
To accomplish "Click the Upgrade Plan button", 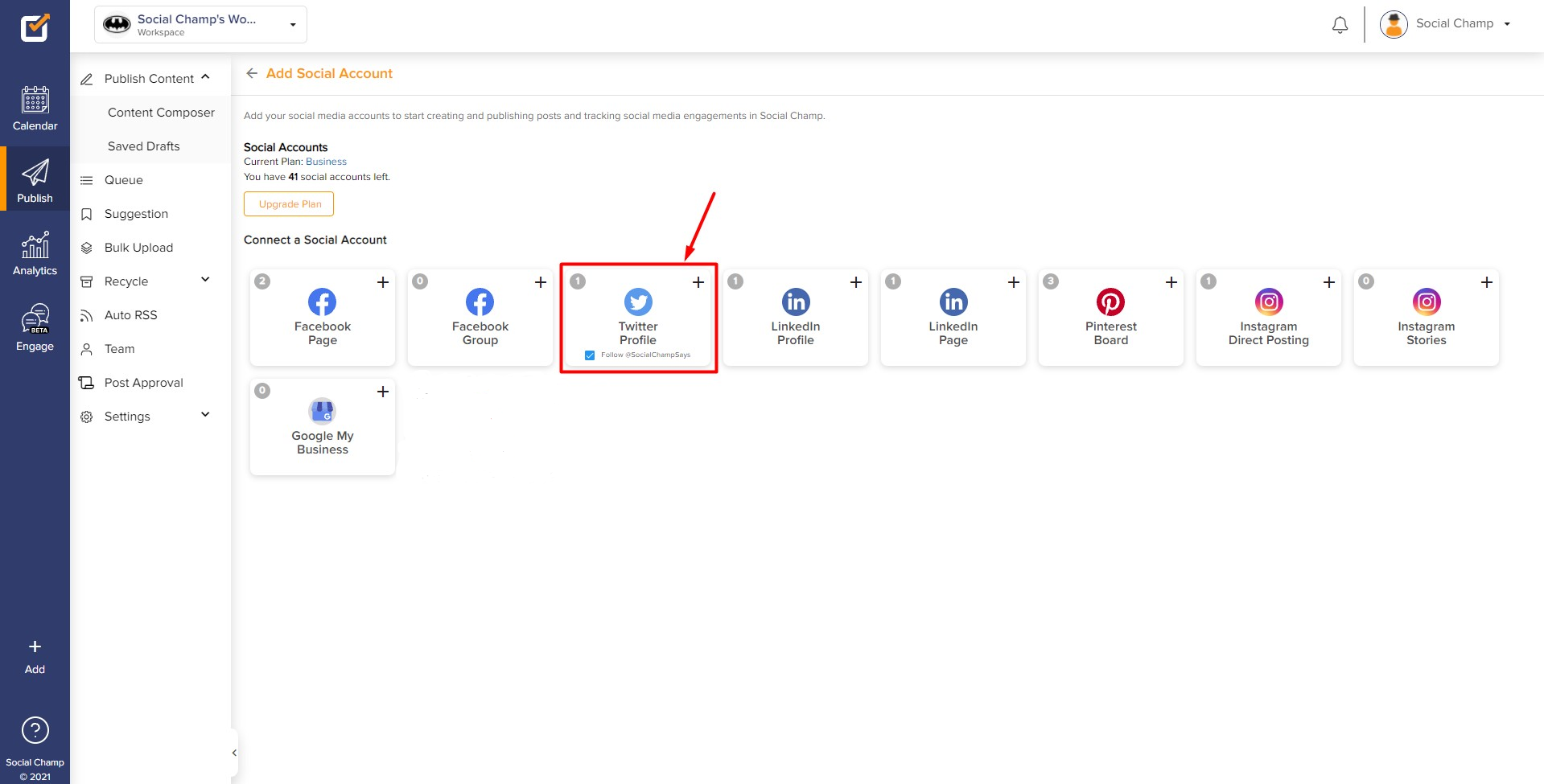I will click(289, 204).
